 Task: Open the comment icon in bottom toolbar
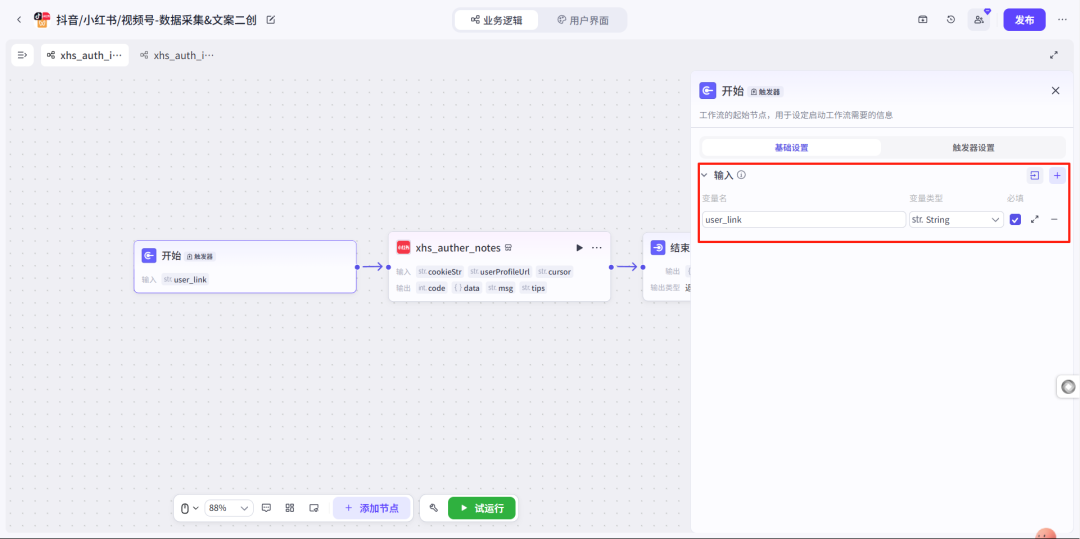(267, 508)
